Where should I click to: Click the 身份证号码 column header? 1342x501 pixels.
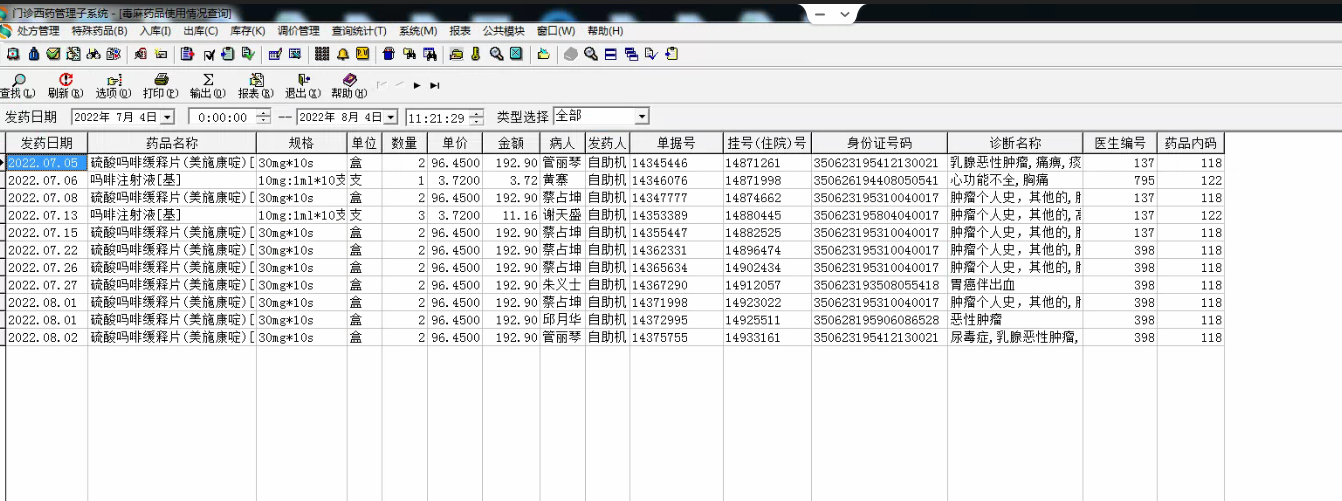pyautogui.click(x=879, y=143)
